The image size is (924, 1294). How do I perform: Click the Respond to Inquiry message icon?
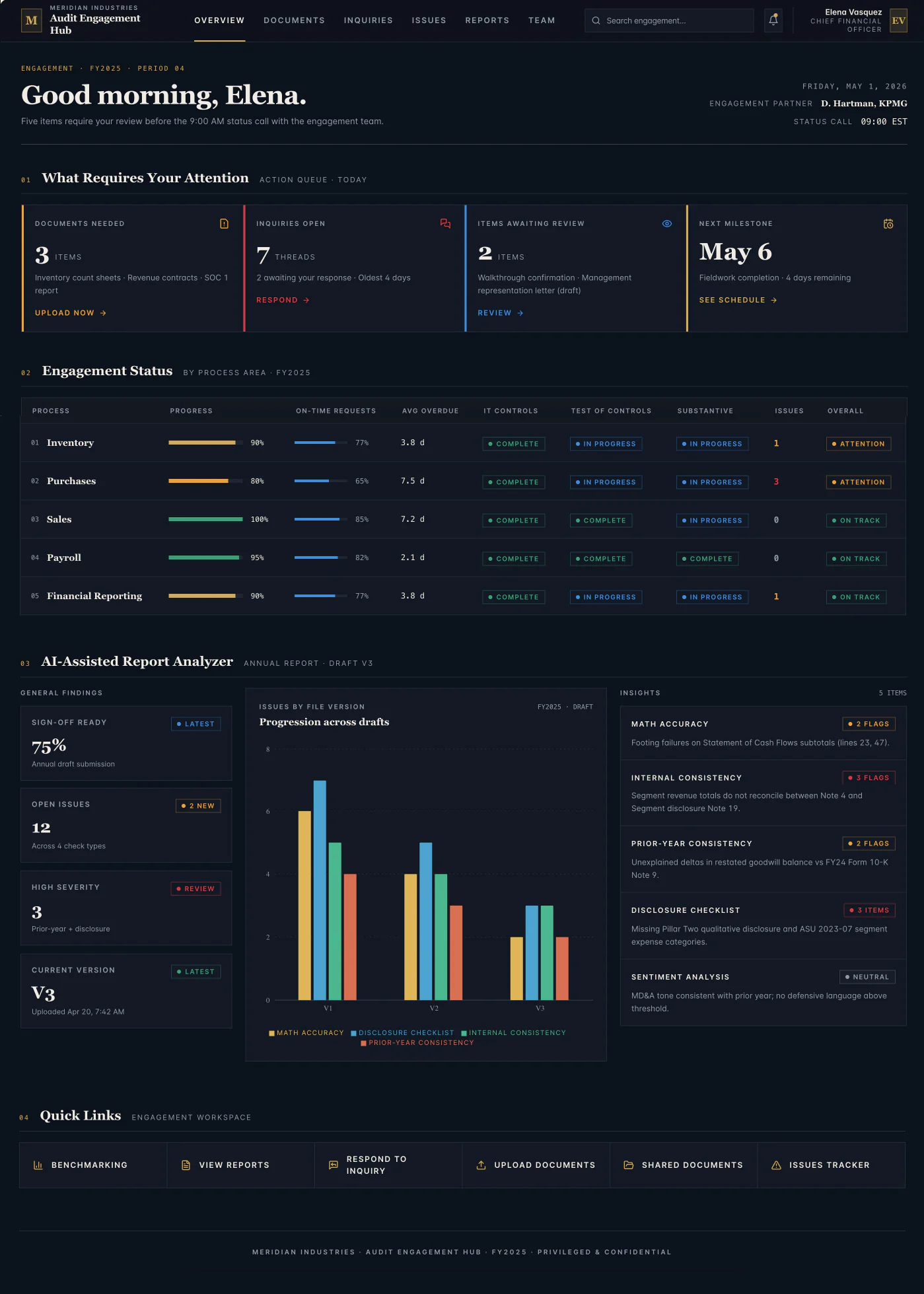334,1165
